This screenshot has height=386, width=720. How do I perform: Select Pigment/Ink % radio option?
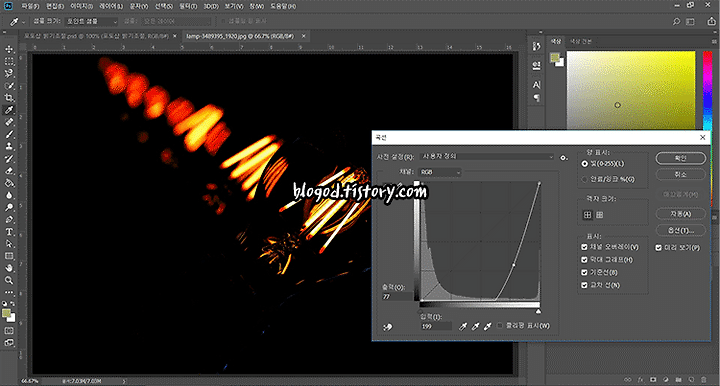pos(585,179)
